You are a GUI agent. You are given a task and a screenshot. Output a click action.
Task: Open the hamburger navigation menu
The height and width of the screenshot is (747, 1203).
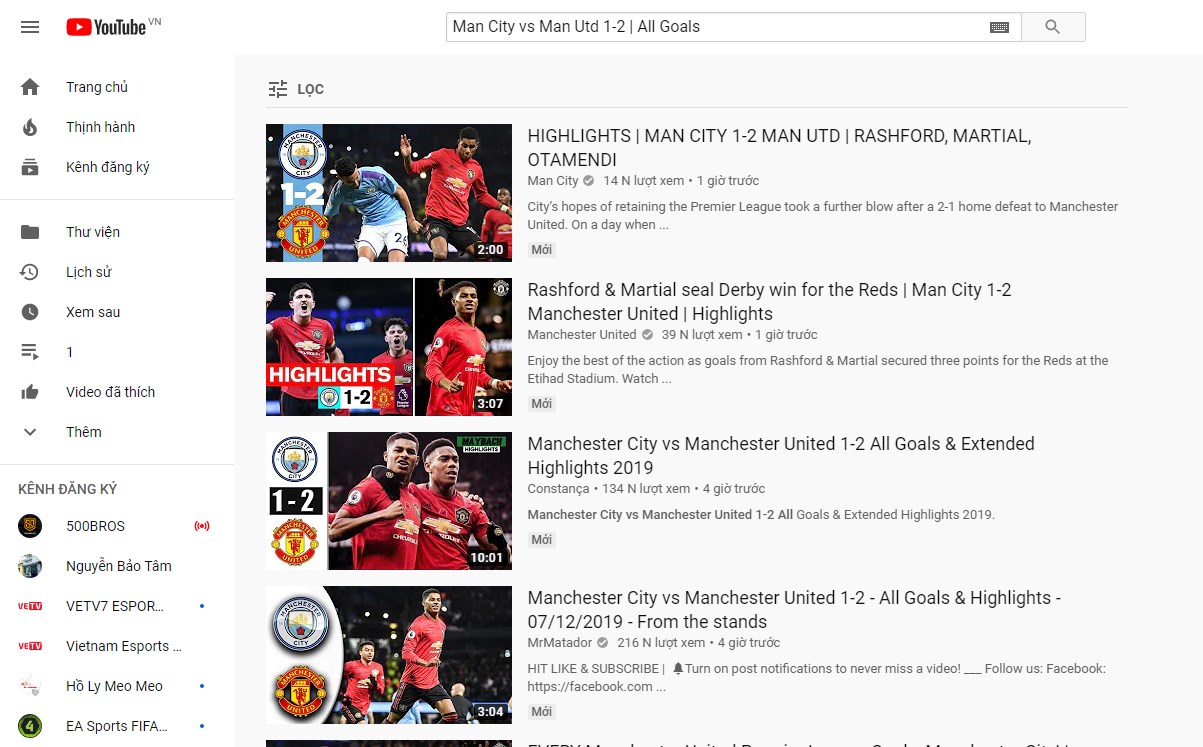[x=30, y=27]
